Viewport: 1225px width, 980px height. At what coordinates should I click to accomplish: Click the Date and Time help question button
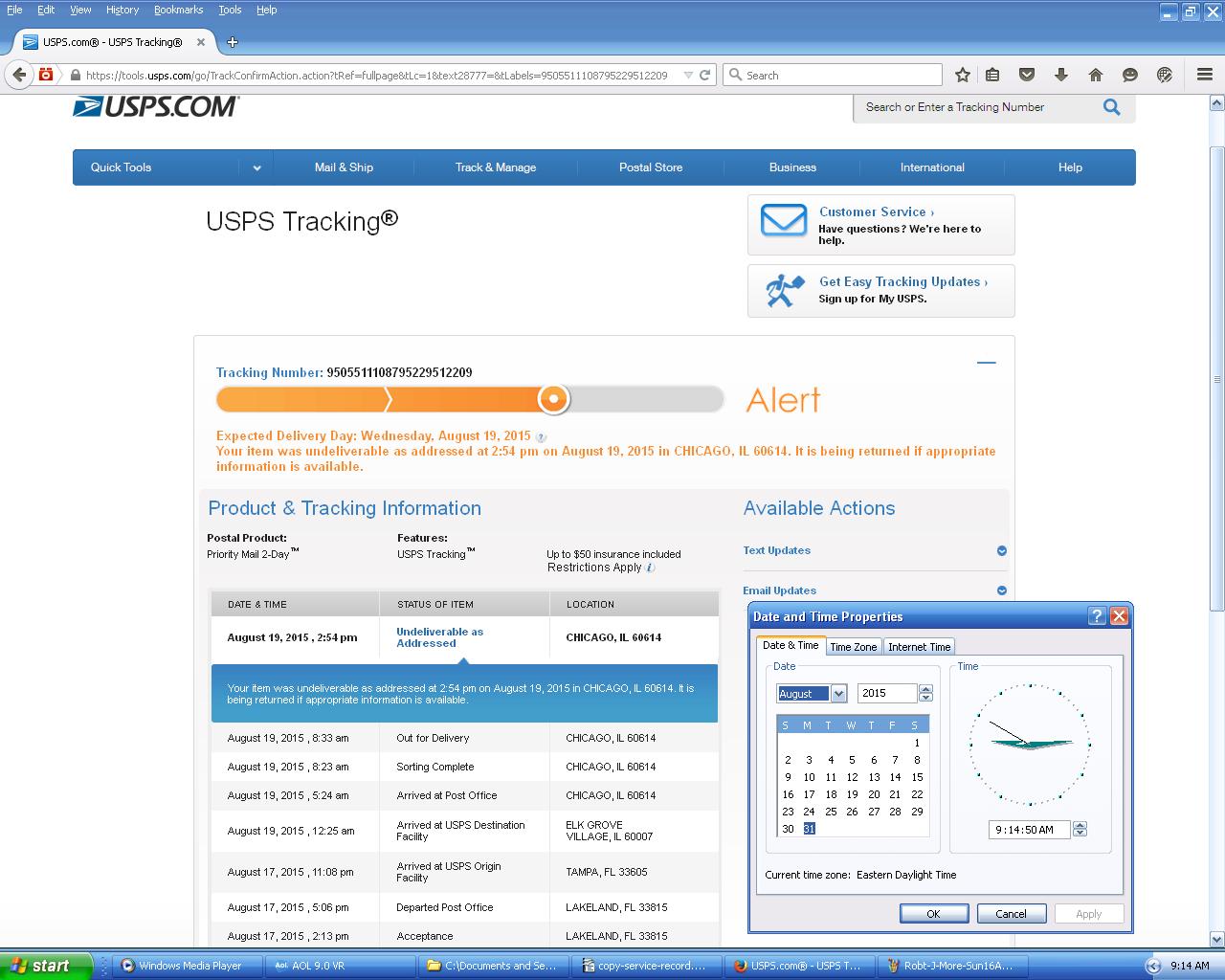1097,616
